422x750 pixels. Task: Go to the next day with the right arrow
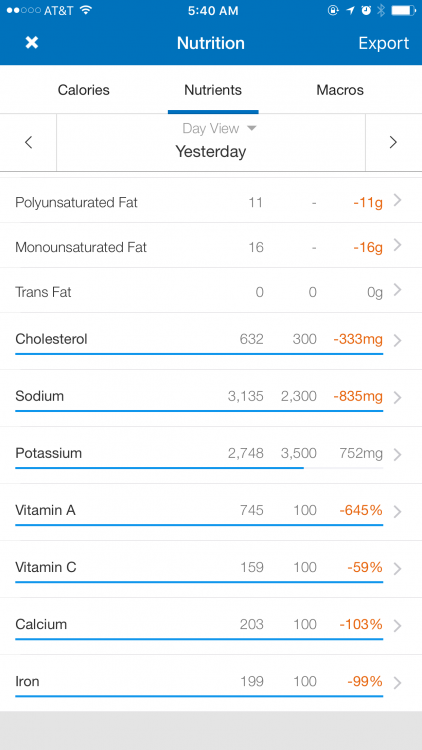coord(393,142)
